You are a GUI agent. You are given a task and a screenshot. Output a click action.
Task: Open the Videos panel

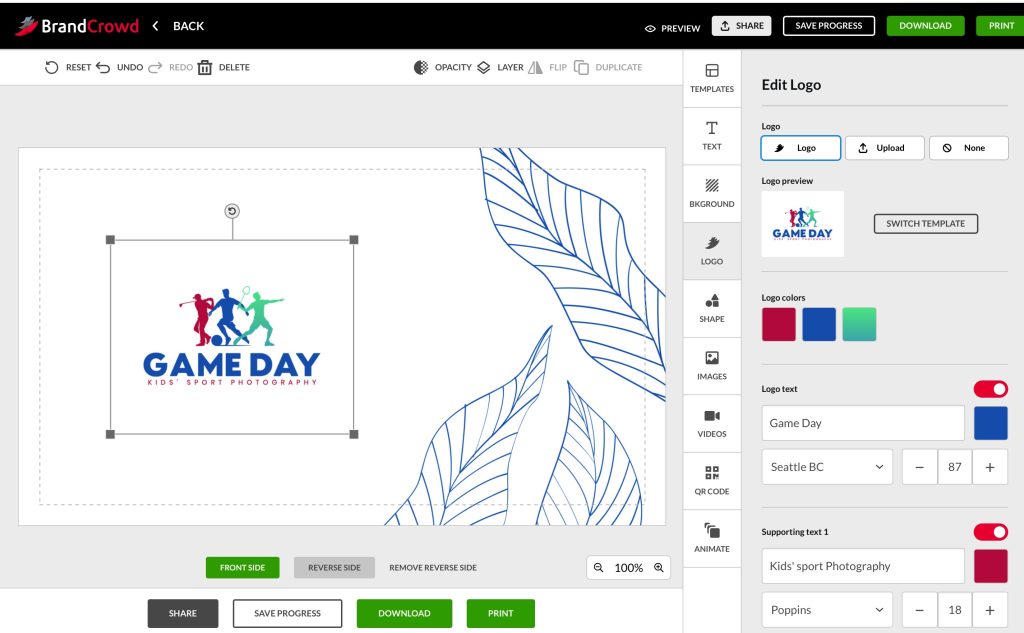coord(712,423)
